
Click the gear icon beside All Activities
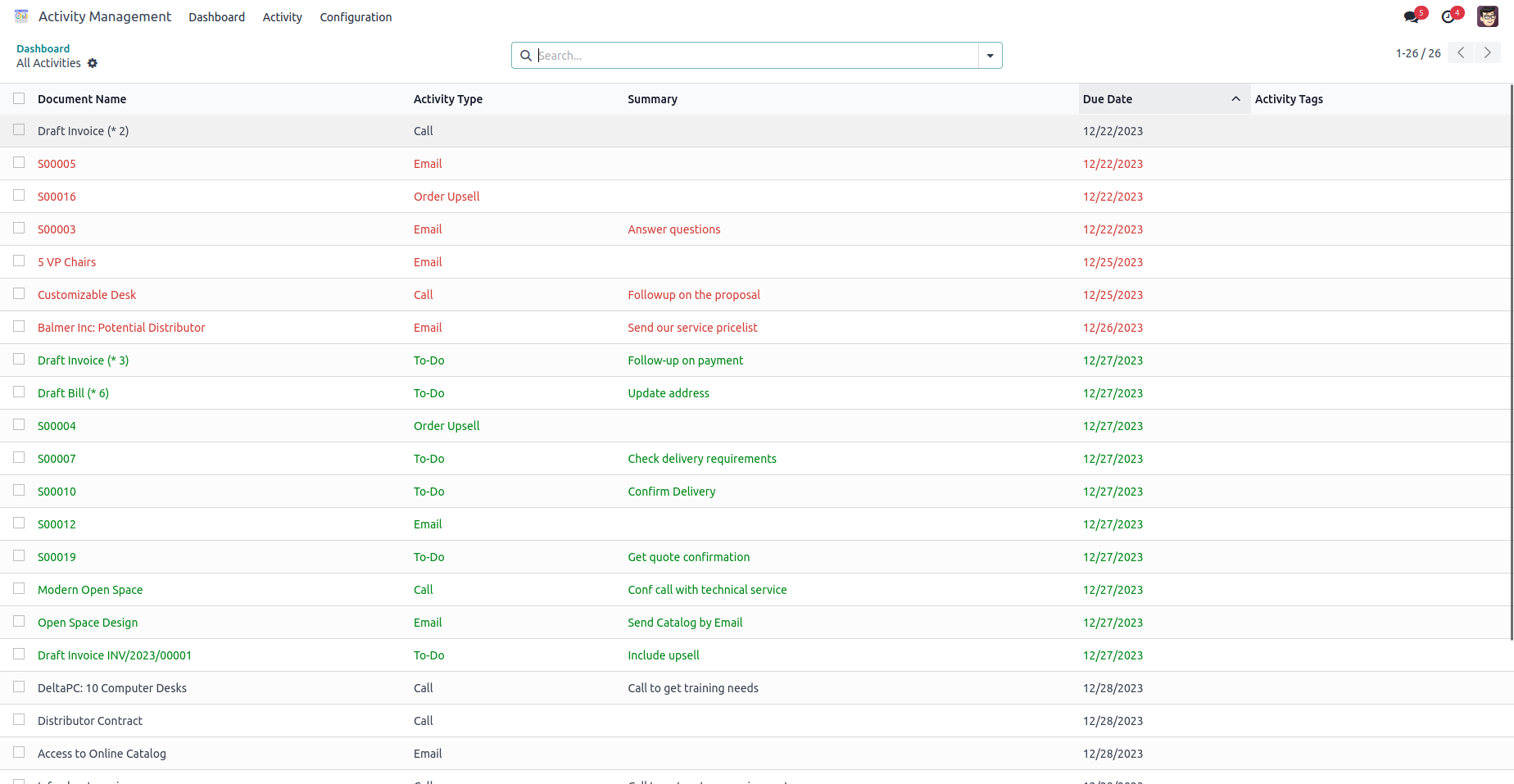click(x=93, y=63)
